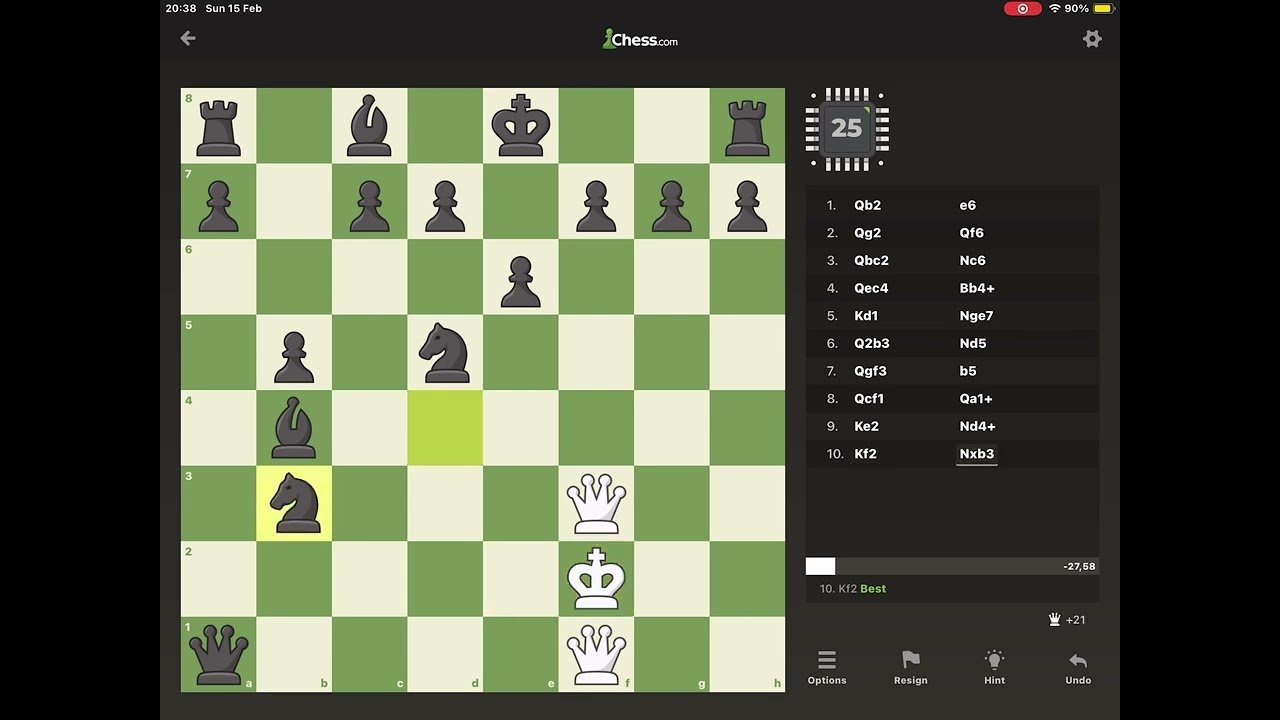
Task: Select the black rook on a8
Action: pos(218,127)
